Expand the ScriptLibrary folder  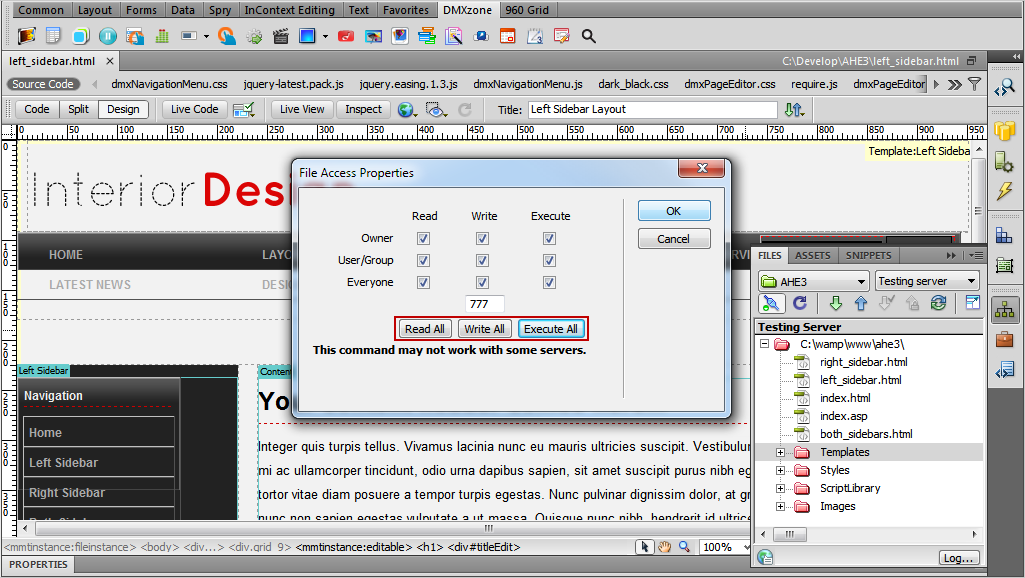pos(780,488)
